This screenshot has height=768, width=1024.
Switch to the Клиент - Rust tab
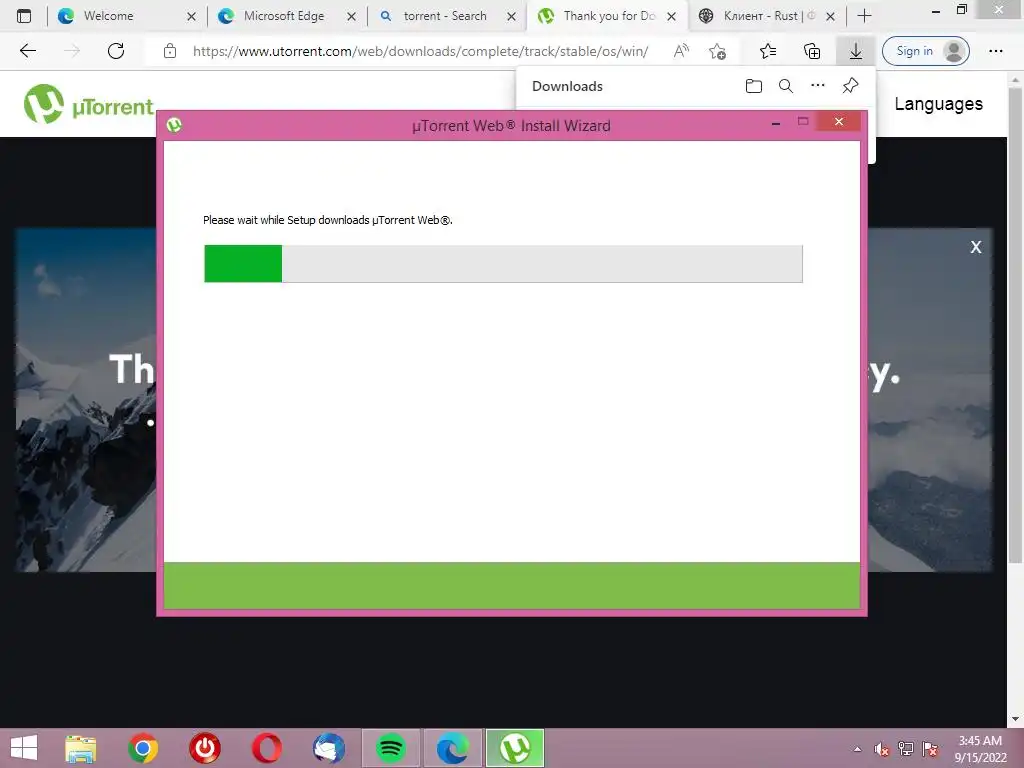point(769,16)
